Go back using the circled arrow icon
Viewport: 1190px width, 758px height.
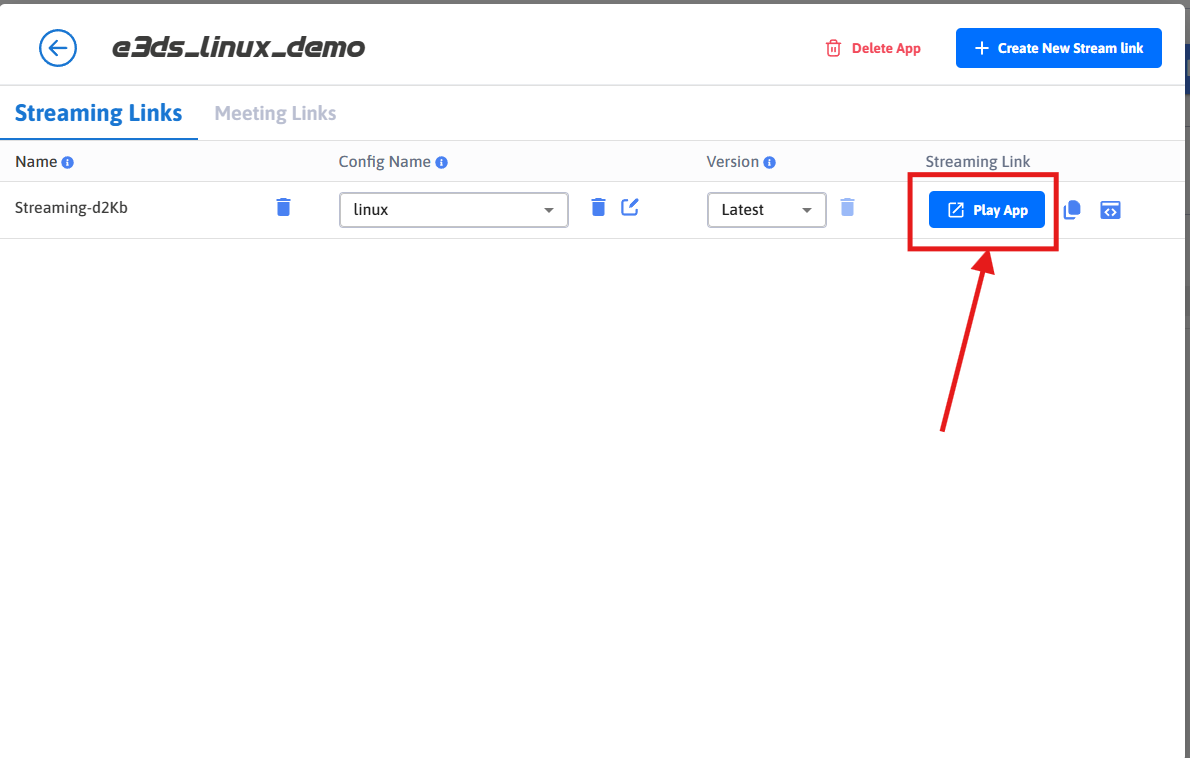point(58,48)
